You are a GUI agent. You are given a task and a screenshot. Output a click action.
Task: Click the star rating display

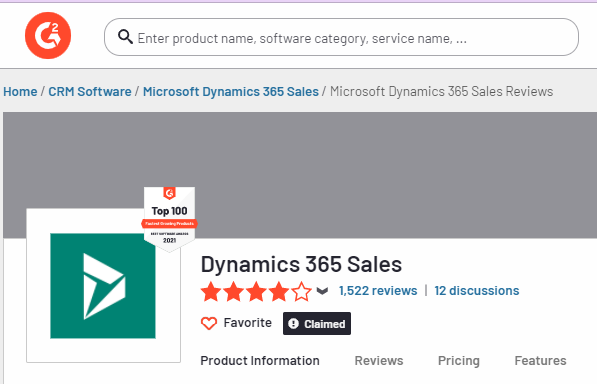coord(256,292)
